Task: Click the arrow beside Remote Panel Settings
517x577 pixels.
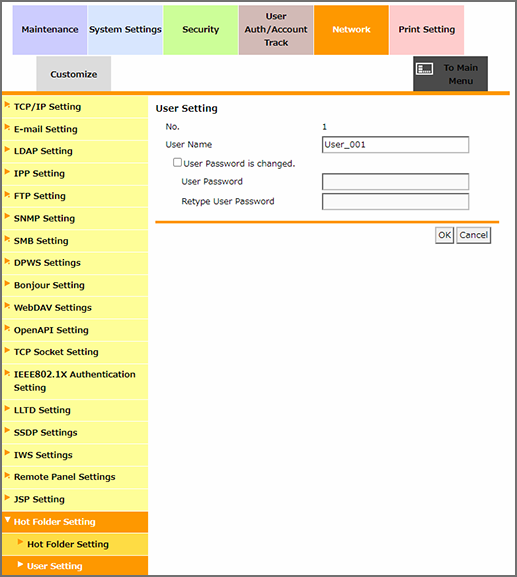Action: pos(7,475)
